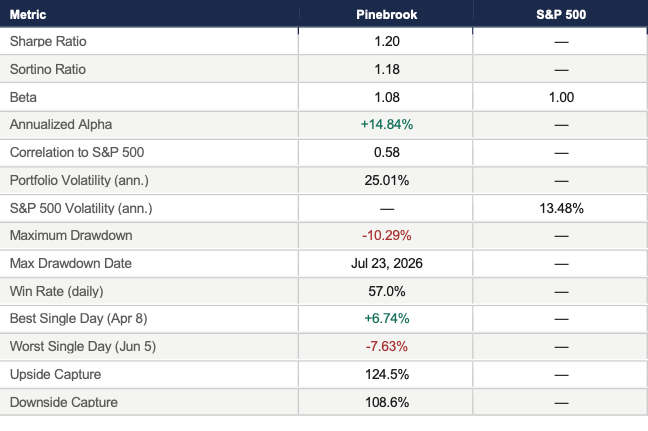Click the Pinebrook column header

[x=386, y=14]
